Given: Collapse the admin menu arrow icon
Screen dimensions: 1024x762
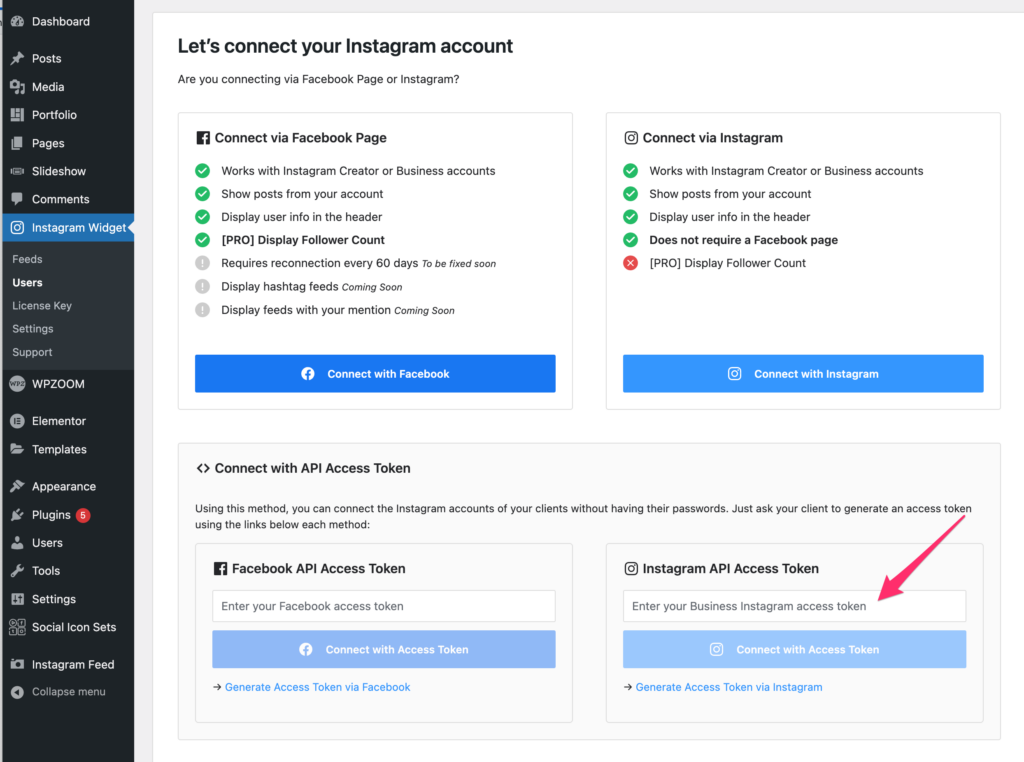Looking at the screenshot, I should click(x=18, y=692).
